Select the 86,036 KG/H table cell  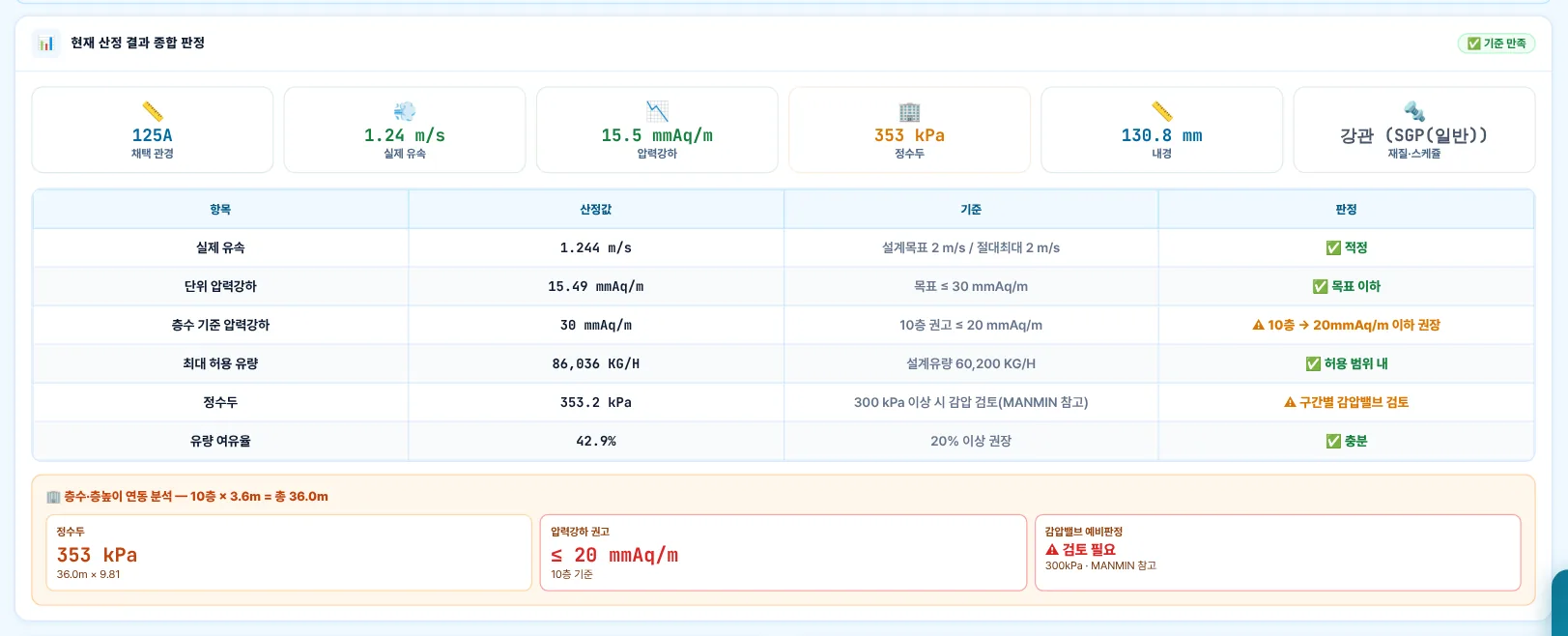point(596,364)
